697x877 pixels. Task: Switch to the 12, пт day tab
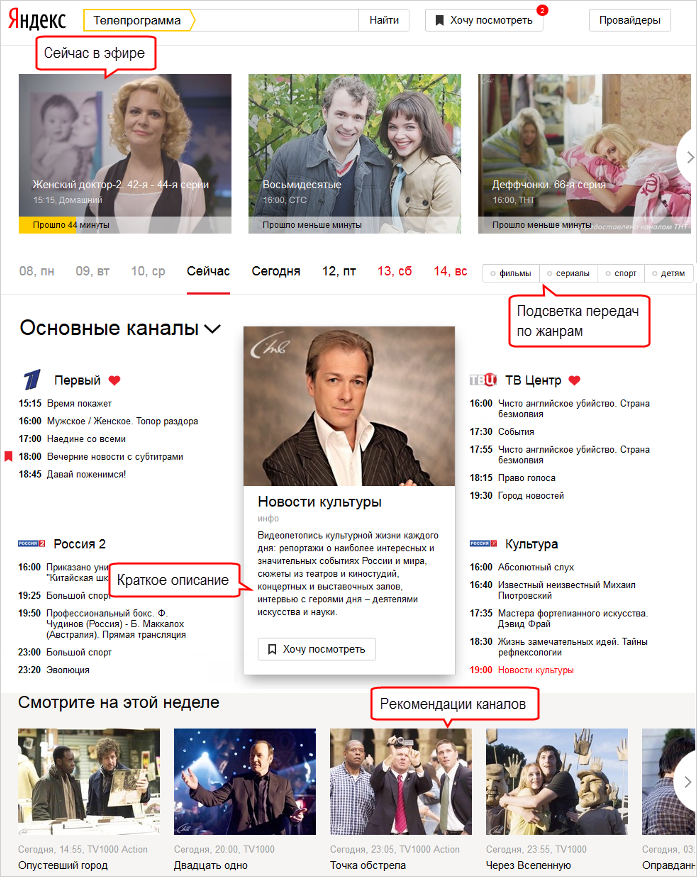click(x=339, y=271)
